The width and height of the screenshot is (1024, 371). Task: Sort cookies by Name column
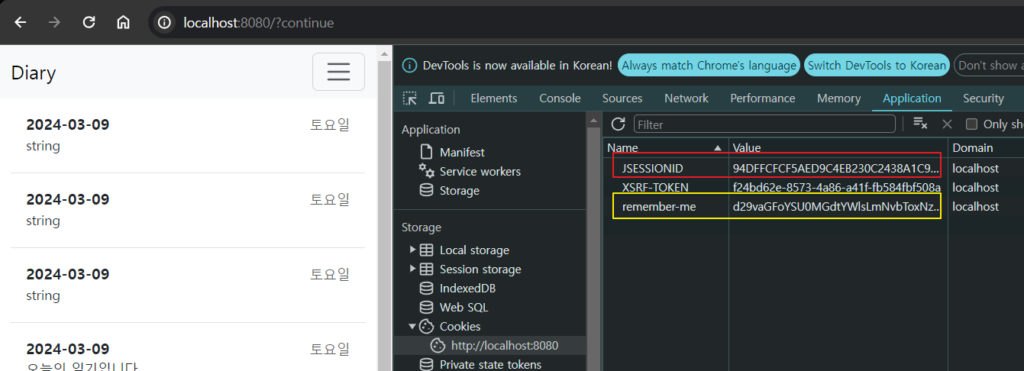(x=665, y=148)
